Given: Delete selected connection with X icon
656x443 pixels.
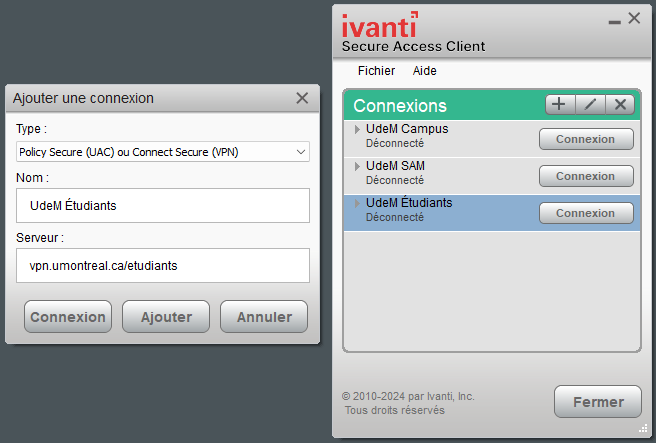Looking at the screenshot, I should [620, 105].
